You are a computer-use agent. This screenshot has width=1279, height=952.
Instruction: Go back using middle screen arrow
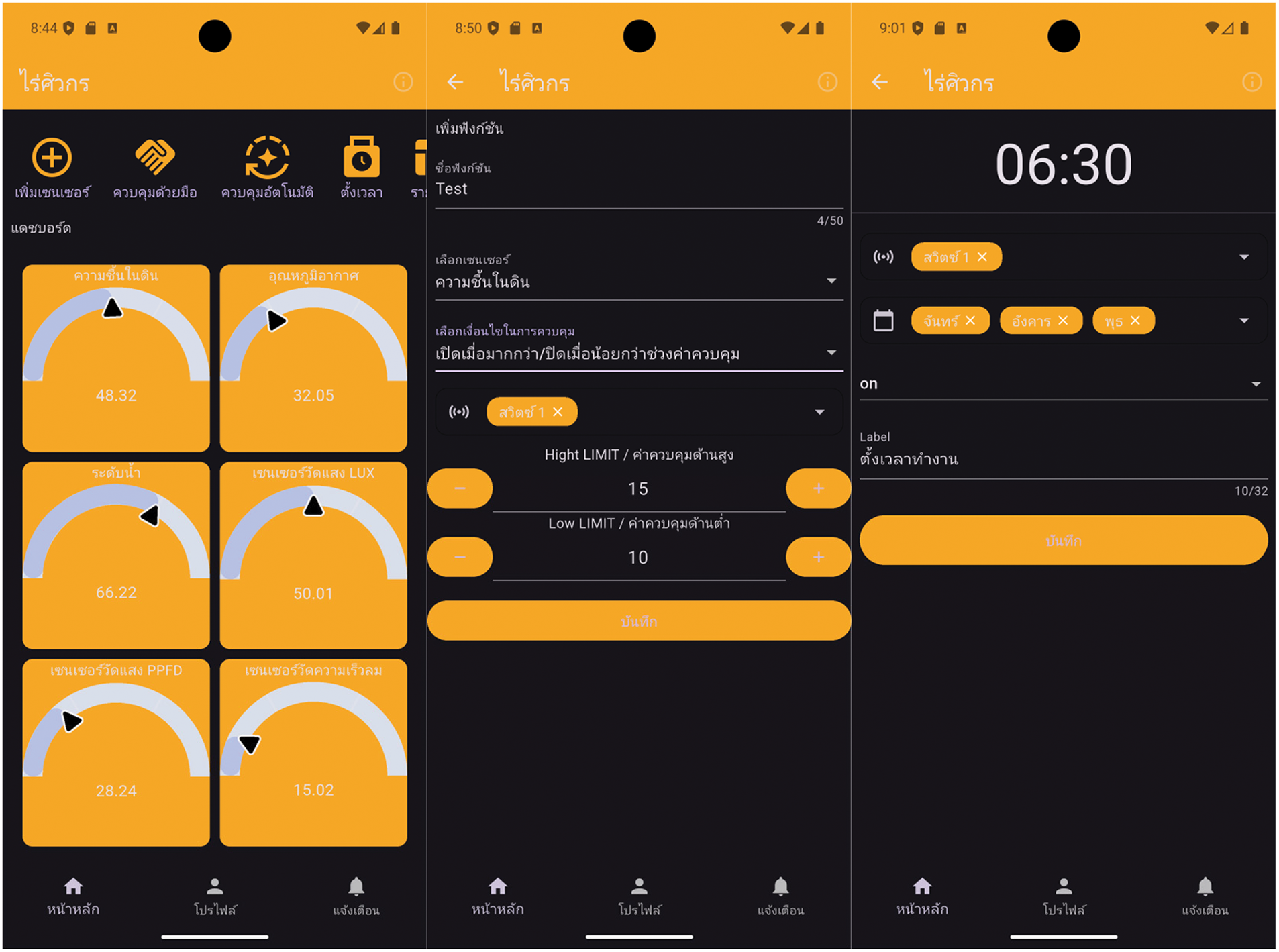click(455, 83)
